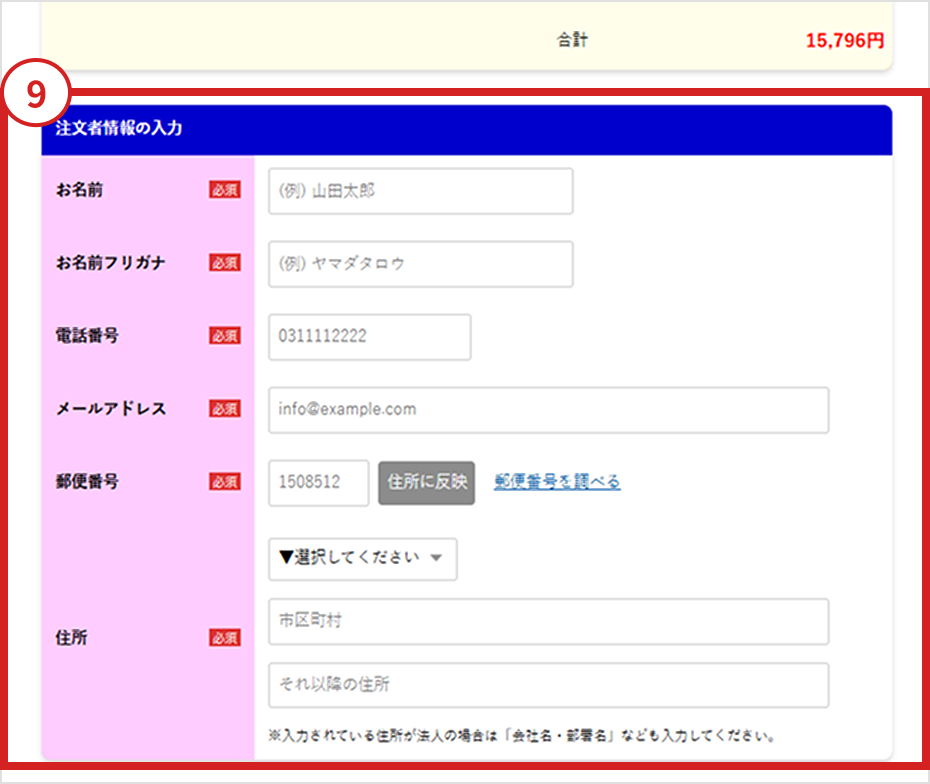Click the 必須 badge beside 電話番号

[224, 336]
